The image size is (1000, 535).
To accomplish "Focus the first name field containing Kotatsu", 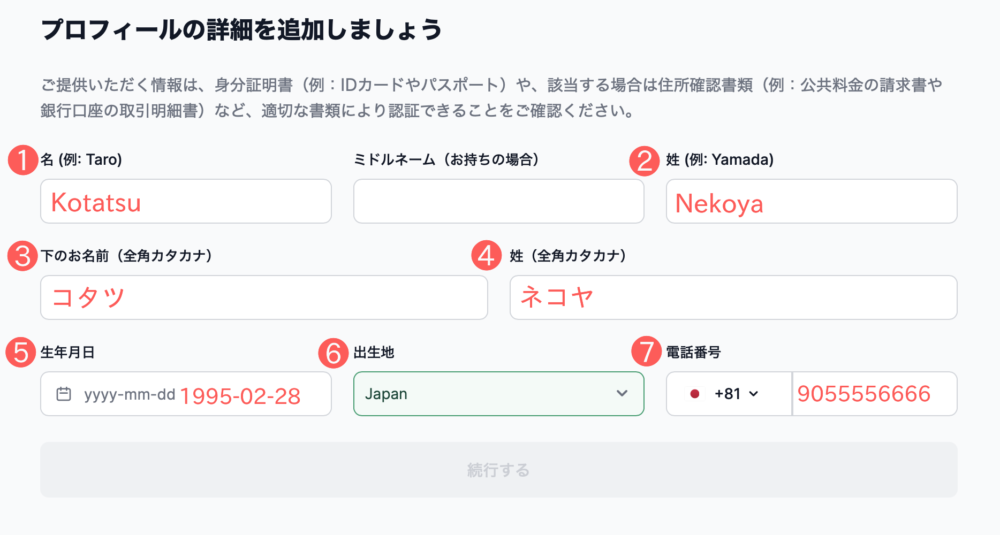I will 186,202.
